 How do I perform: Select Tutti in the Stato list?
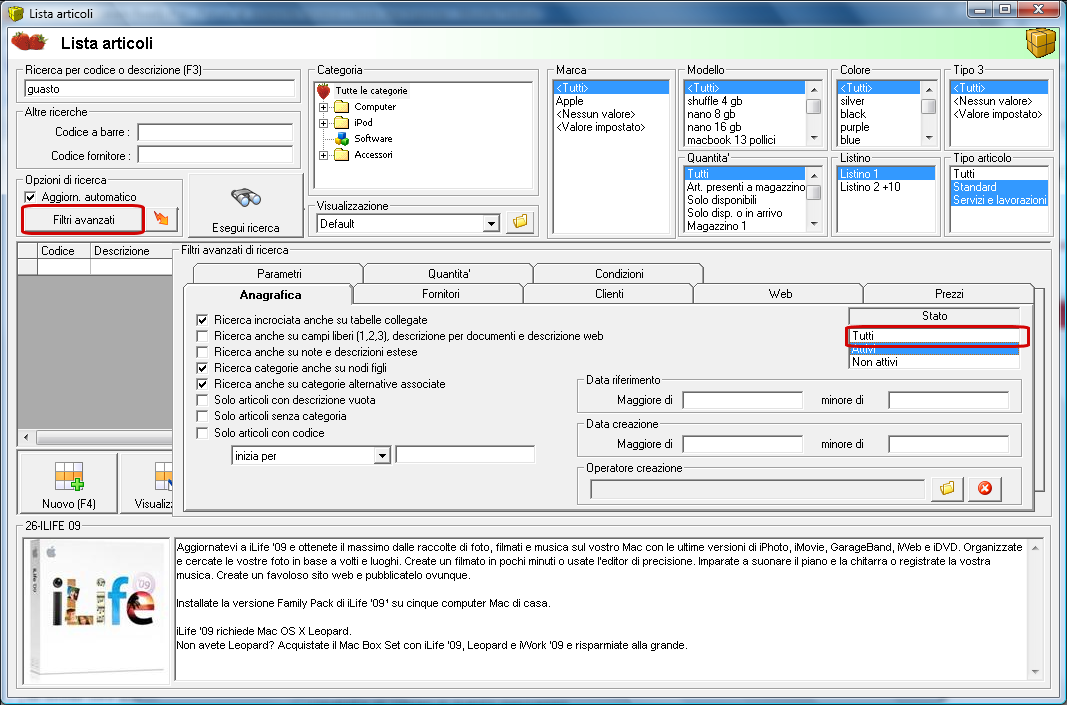pos(935,336)
